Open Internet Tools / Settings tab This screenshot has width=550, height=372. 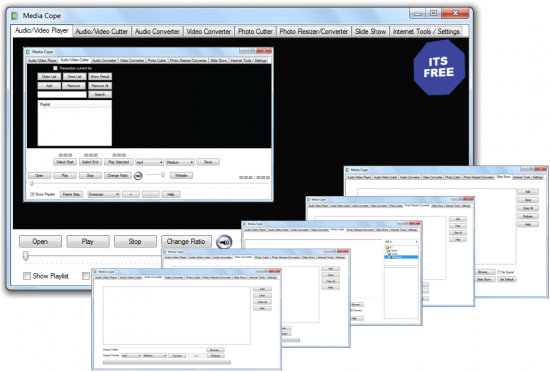click(x=426, y=32)
